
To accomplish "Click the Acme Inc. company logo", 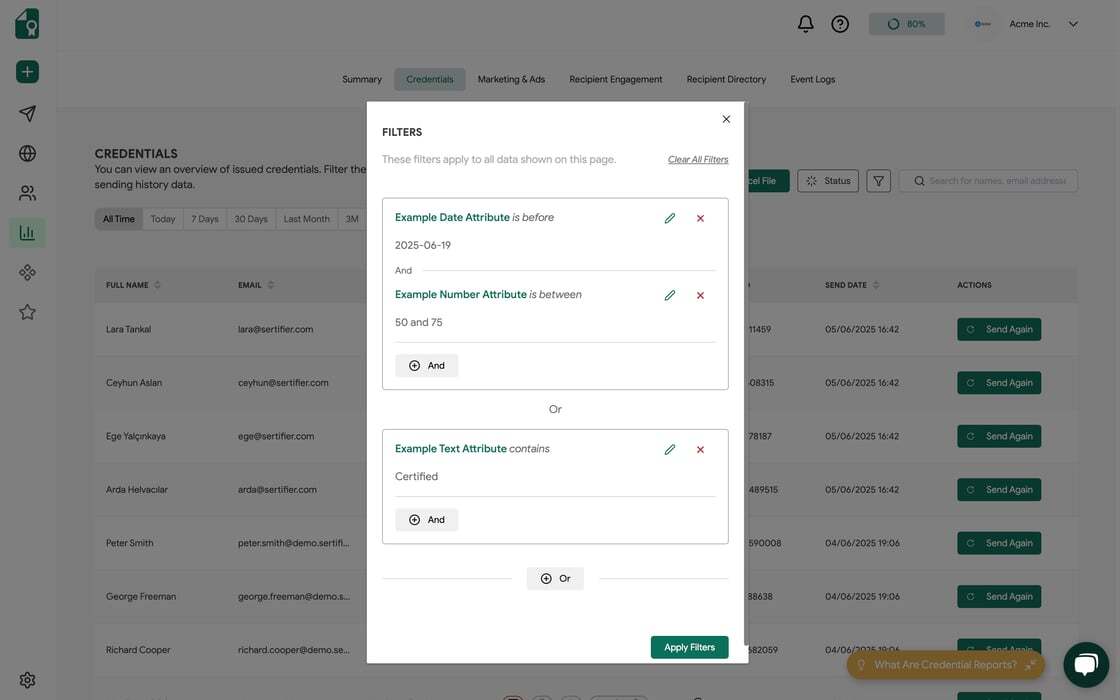I will pos(982,24).
